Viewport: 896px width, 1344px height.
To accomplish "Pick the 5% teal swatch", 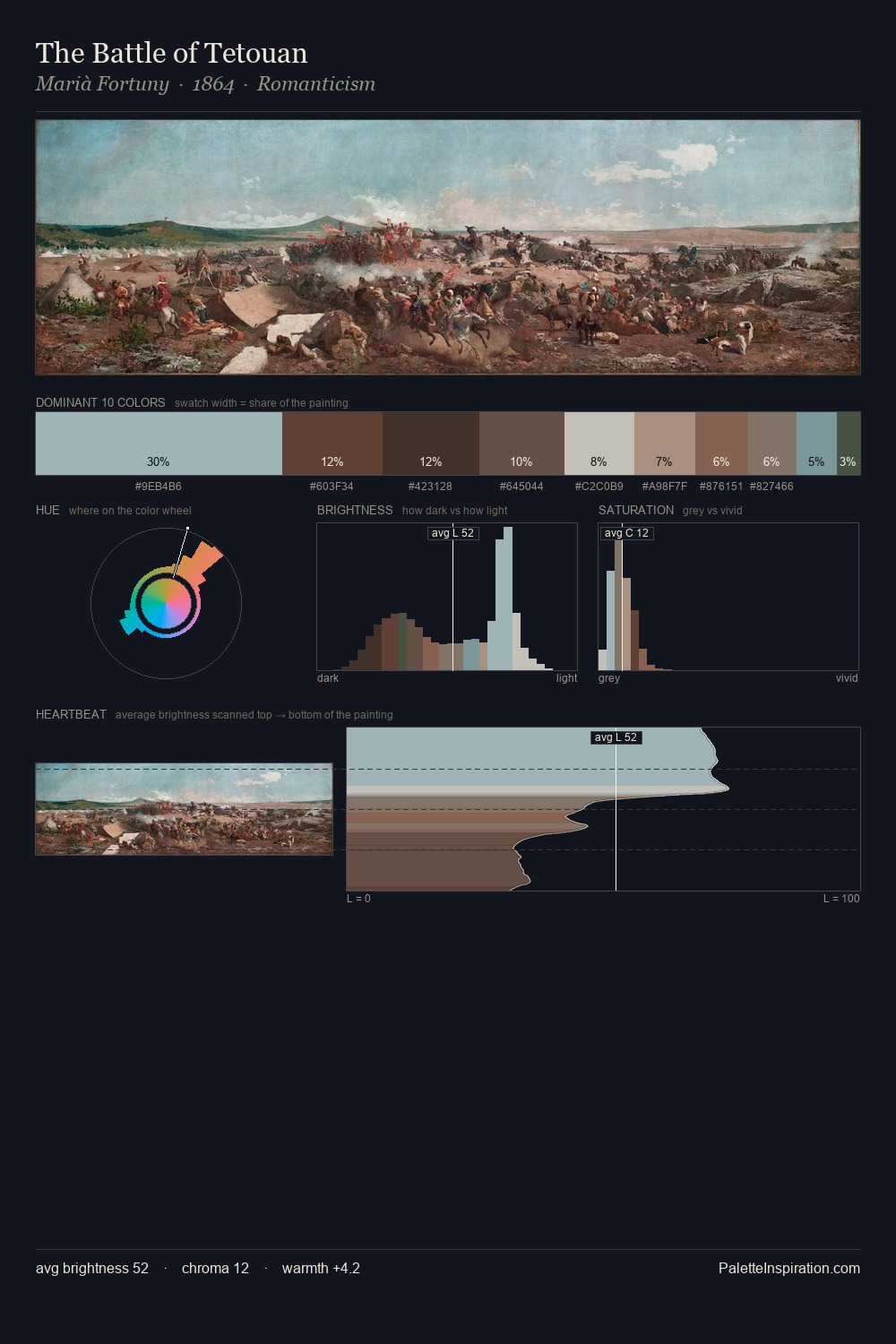I will click(816, 444).
